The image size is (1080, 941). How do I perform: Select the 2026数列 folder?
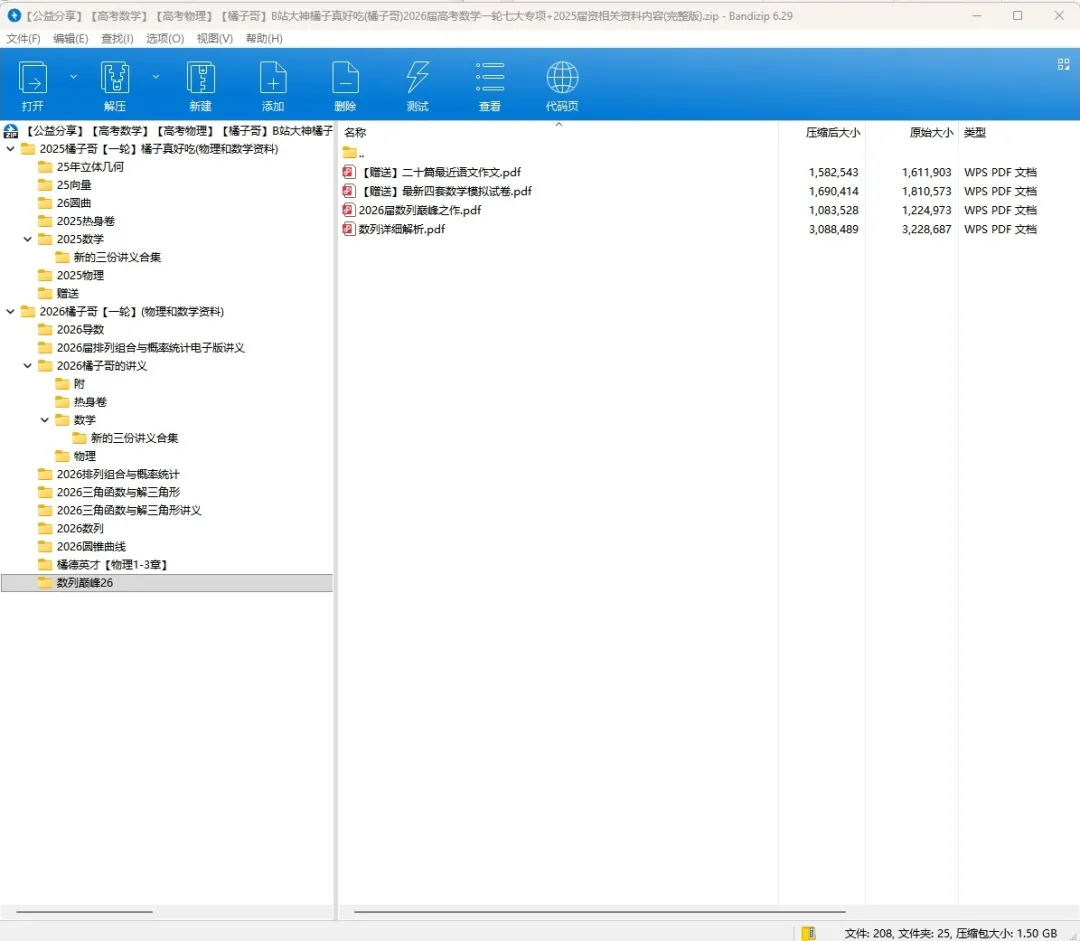point(71,528)
